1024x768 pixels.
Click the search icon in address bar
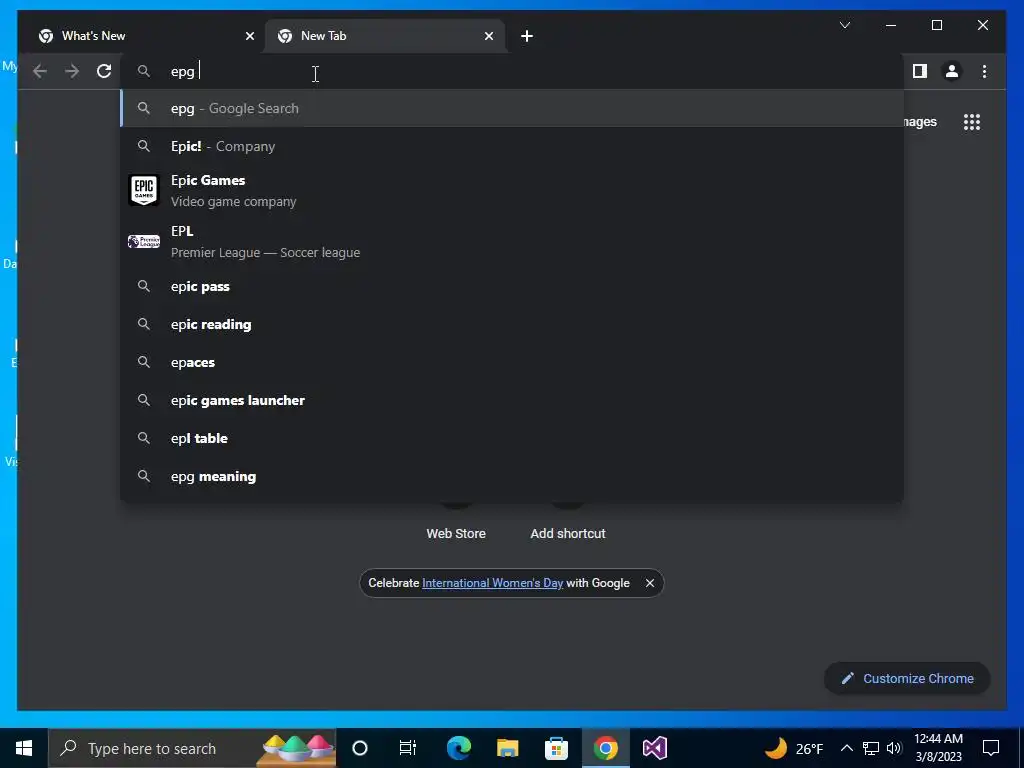[x=144, y=71]
